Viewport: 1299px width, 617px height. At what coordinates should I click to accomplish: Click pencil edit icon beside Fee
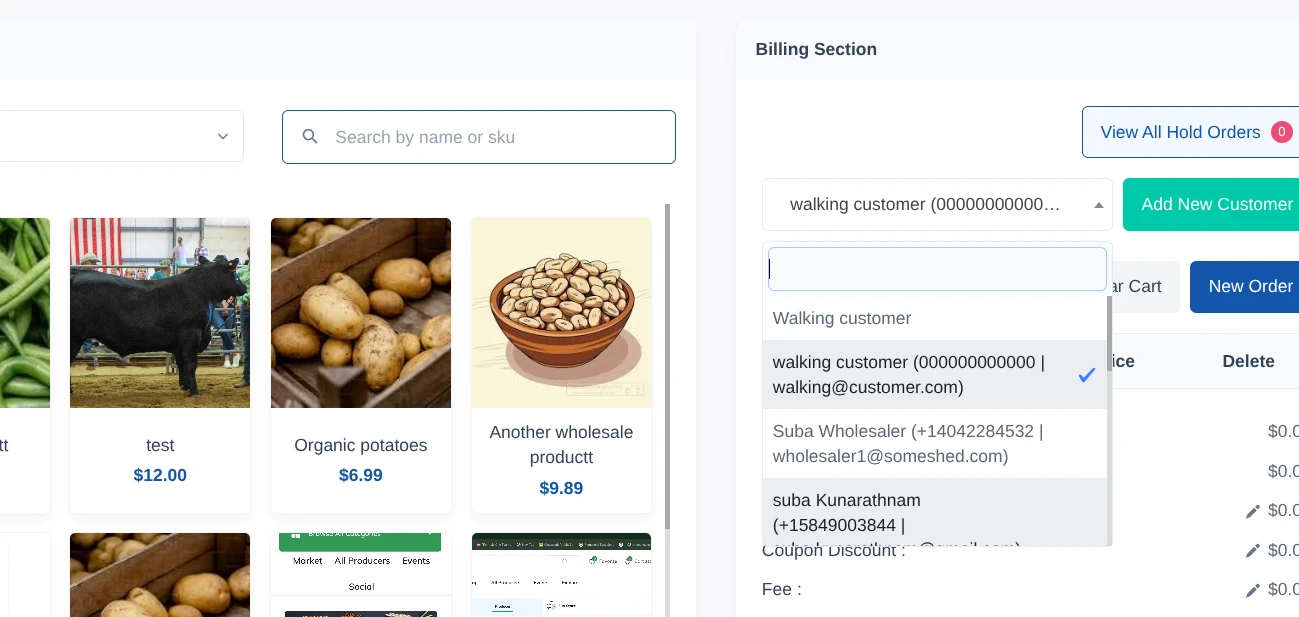[x=1252, y=590]
